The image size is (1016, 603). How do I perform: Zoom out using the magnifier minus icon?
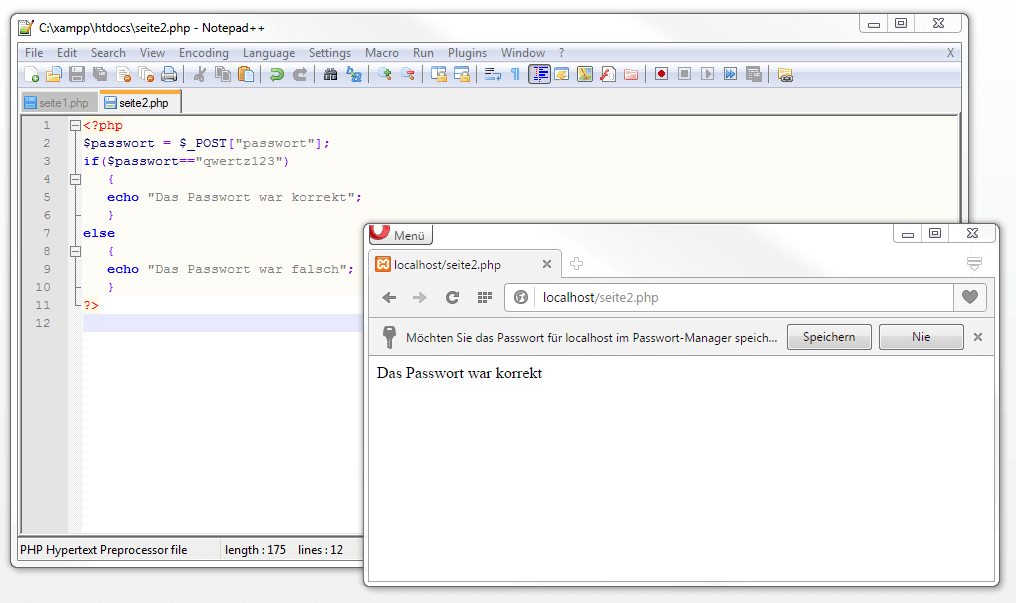tap(408, 74)
